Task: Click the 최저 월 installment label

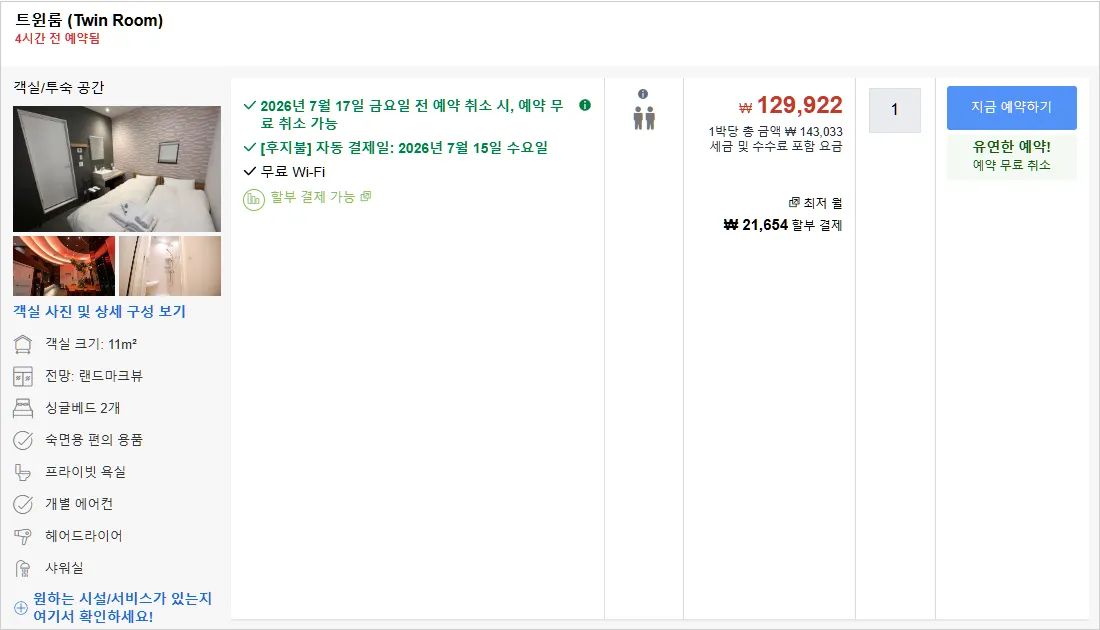Action: coord(822,203)
